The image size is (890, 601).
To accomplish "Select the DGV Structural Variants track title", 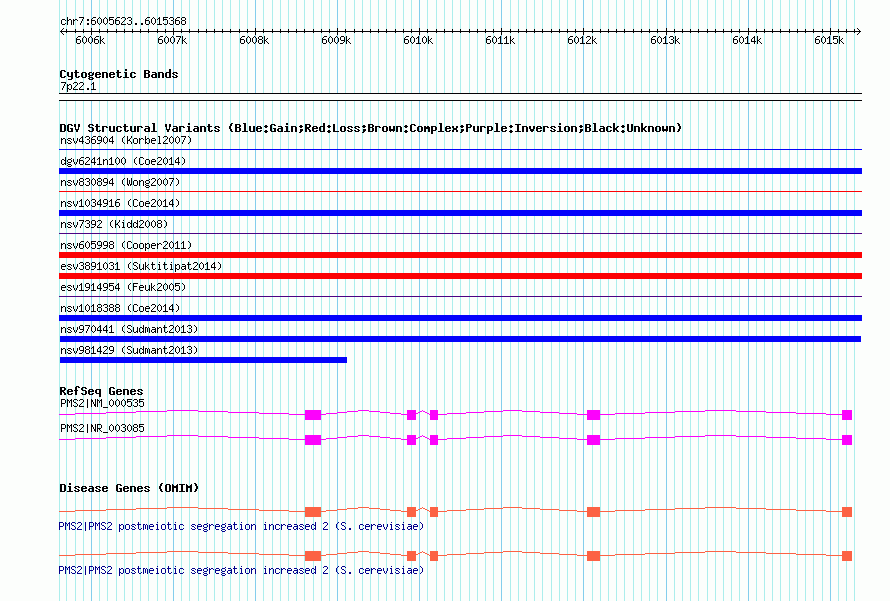I will [x=370, y=128].
